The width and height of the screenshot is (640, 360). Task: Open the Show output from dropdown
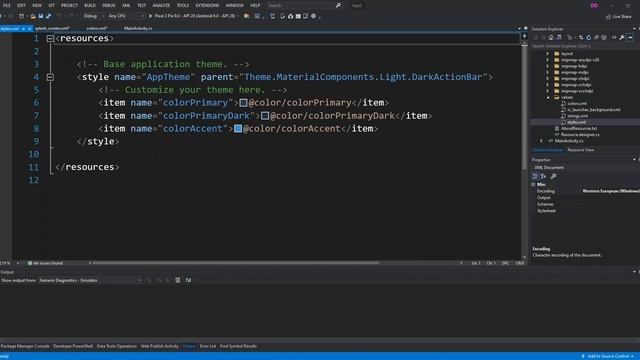click(x=90, y=280)
